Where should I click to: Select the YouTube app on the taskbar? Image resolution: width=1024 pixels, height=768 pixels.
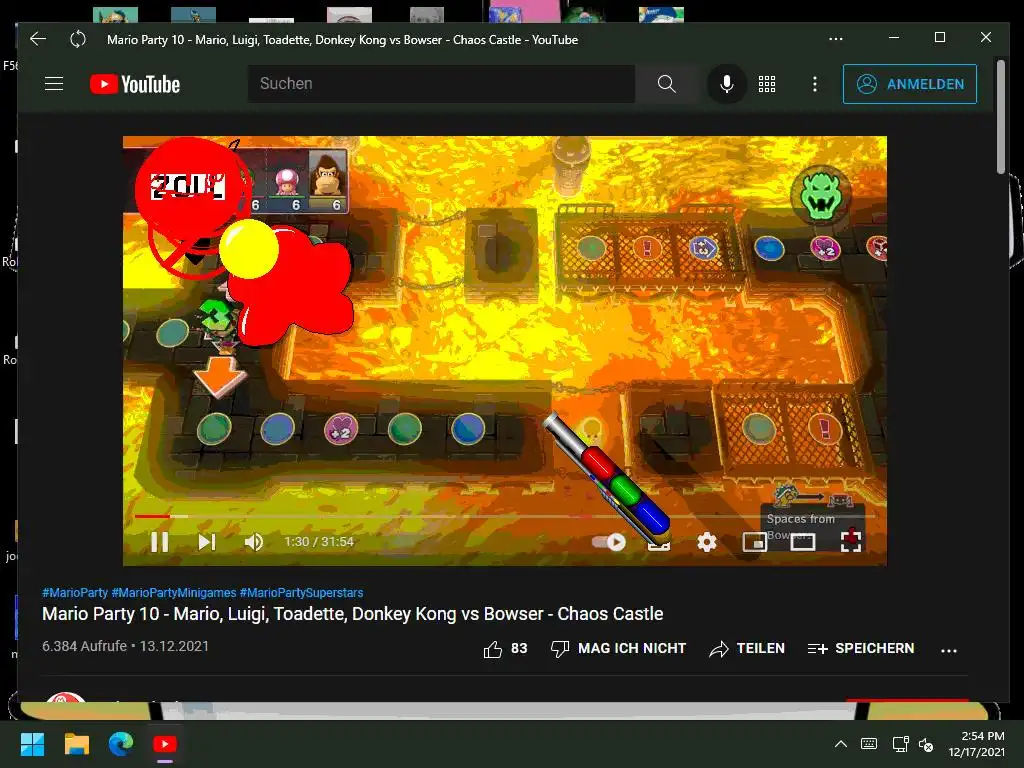pos(165,744)
